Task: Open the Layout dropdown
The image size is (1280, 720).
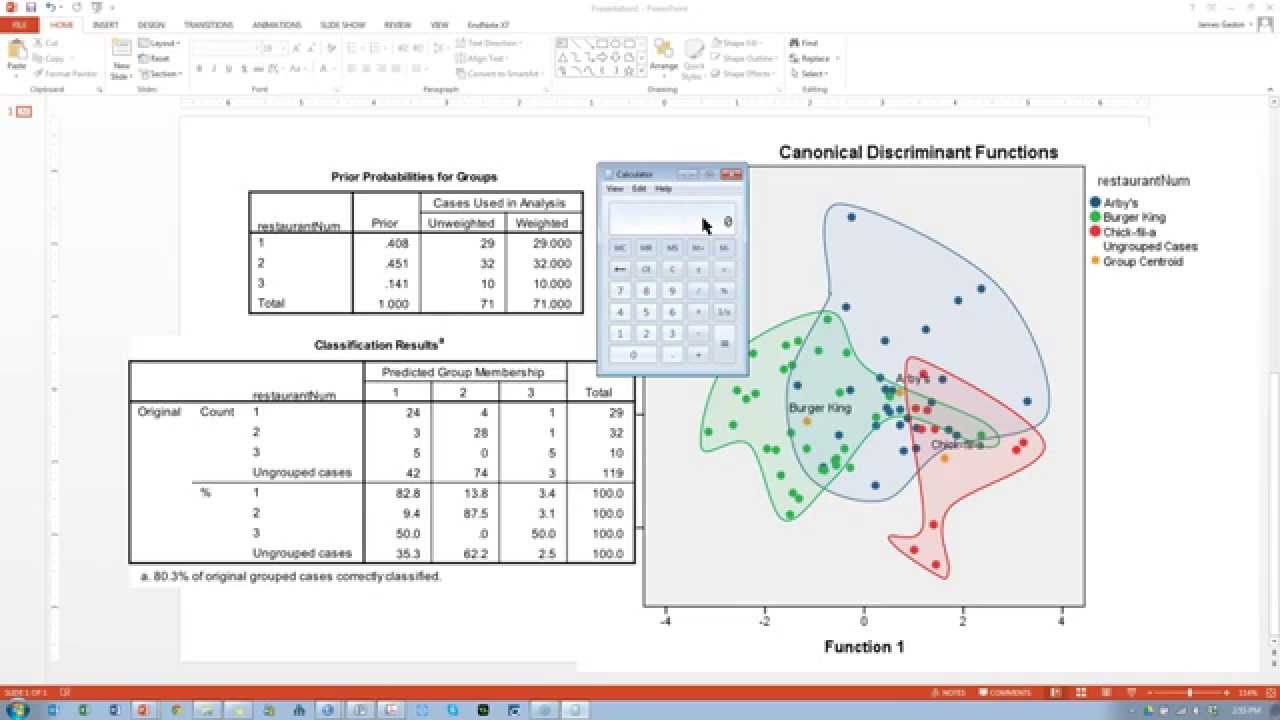Action: (159, 43)
